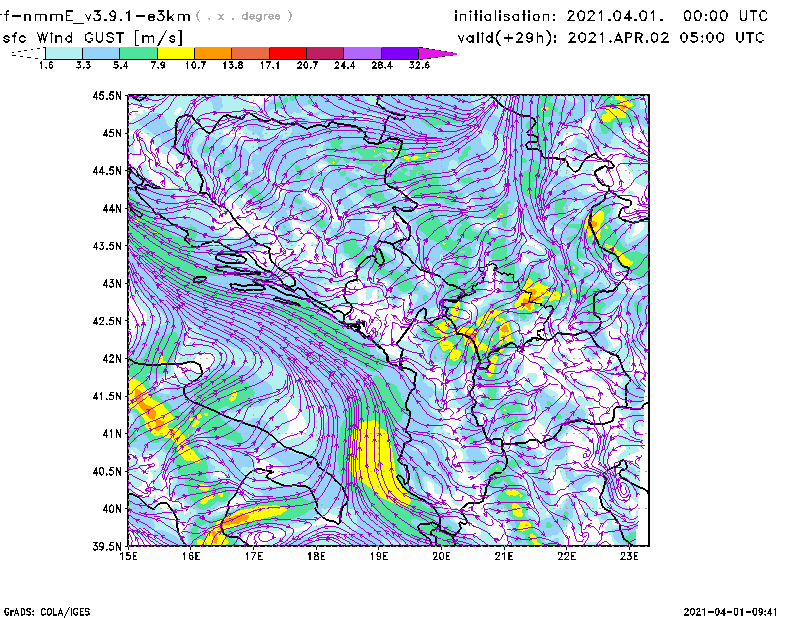This screenshot has height=618, width=800.
Task: Click the legend value 10.7
Action: pos(195,65)
